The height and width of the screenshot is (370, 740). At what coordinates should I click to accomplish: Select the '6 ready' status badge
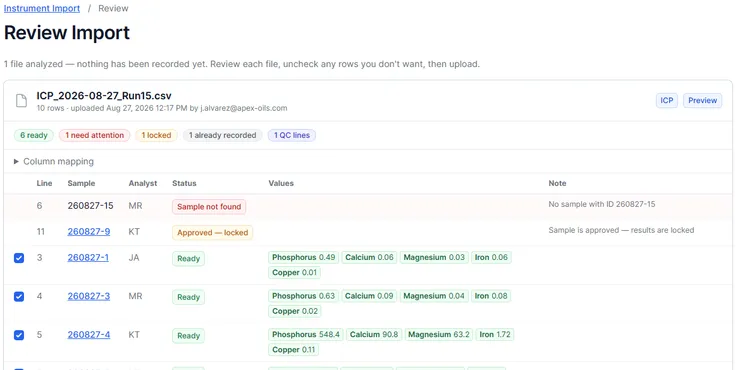pyautogui.click(x=34, y=135)
